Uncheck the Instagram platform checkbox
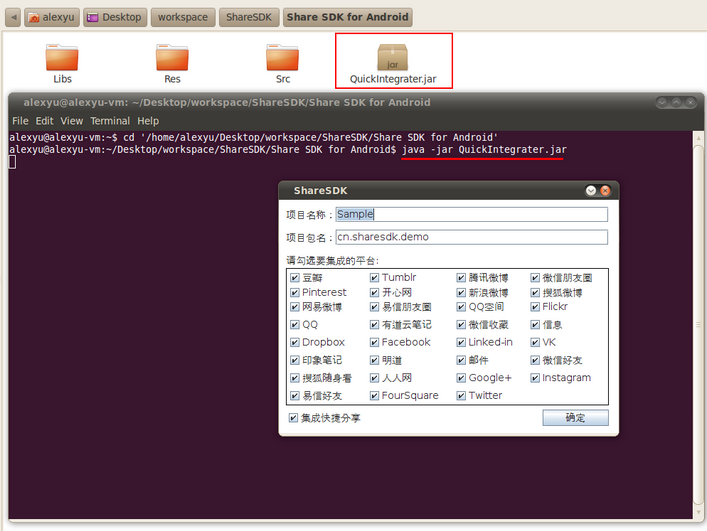 (535, 378)
